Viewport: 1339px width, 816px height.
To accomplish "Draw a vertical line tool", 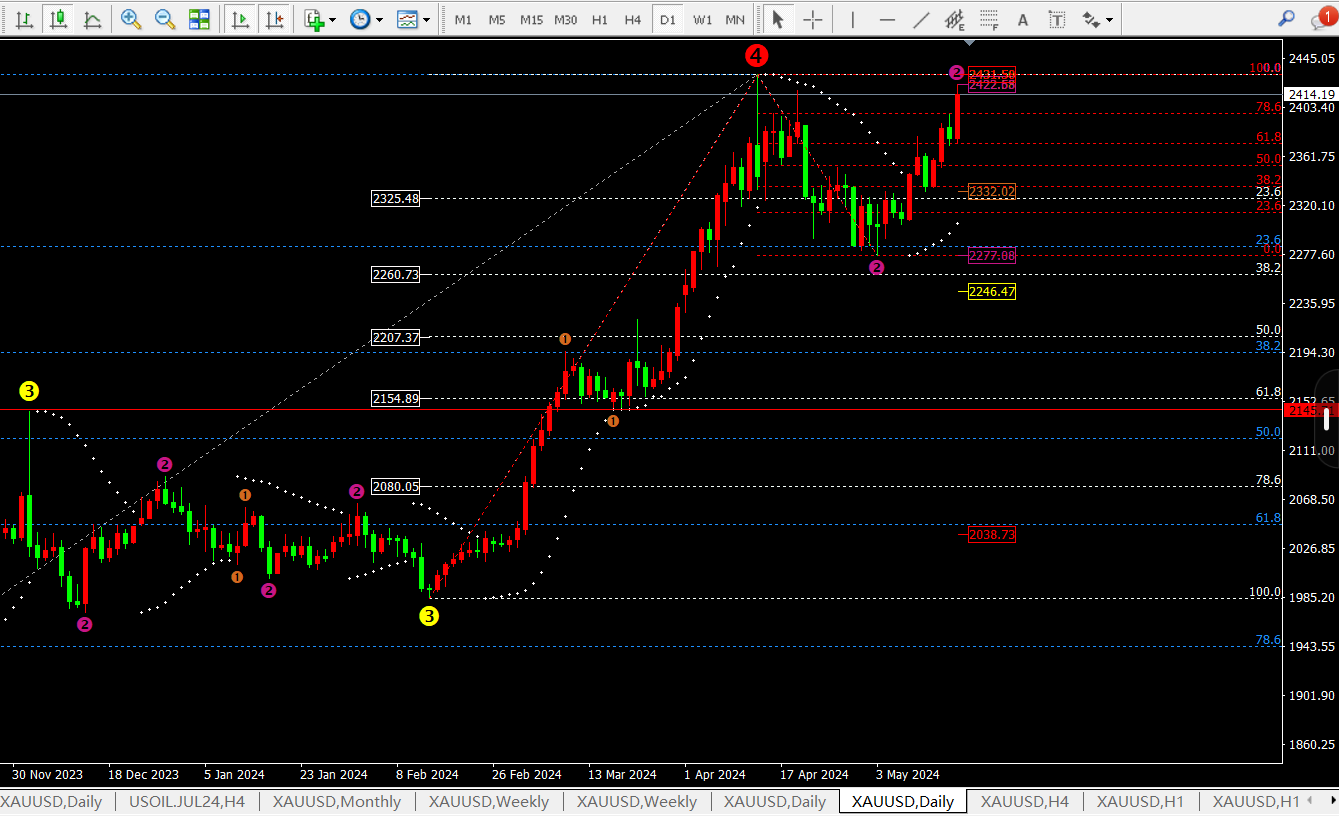I will tap(852, 19).
